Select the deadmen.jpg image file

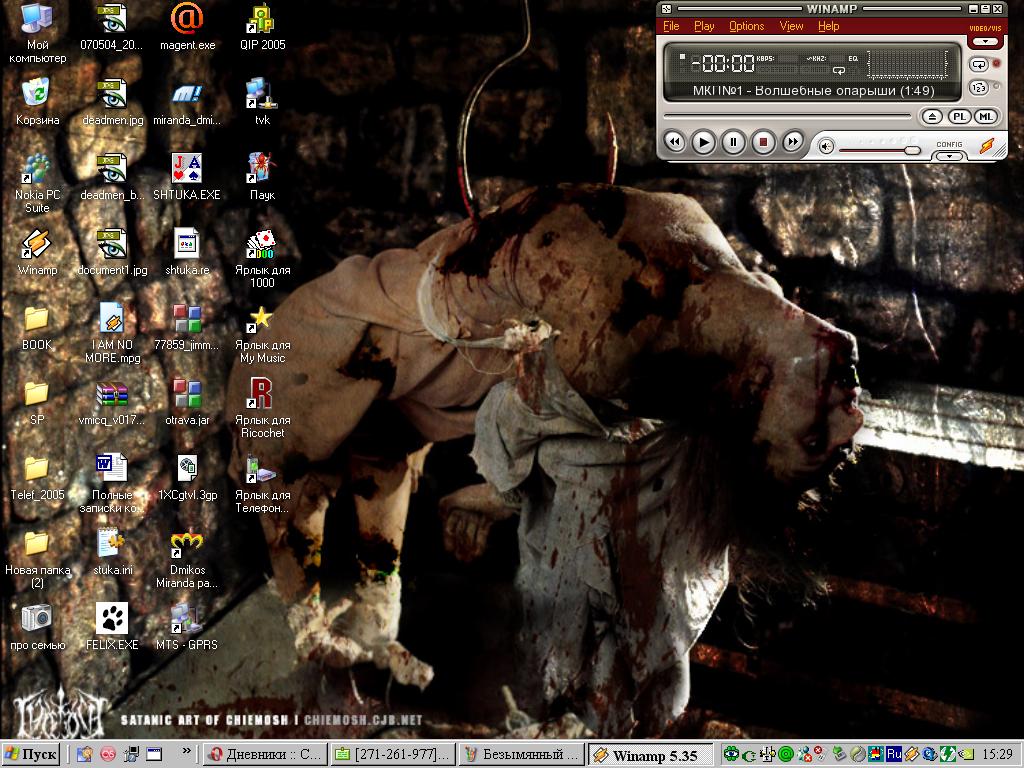coord(112,102)
